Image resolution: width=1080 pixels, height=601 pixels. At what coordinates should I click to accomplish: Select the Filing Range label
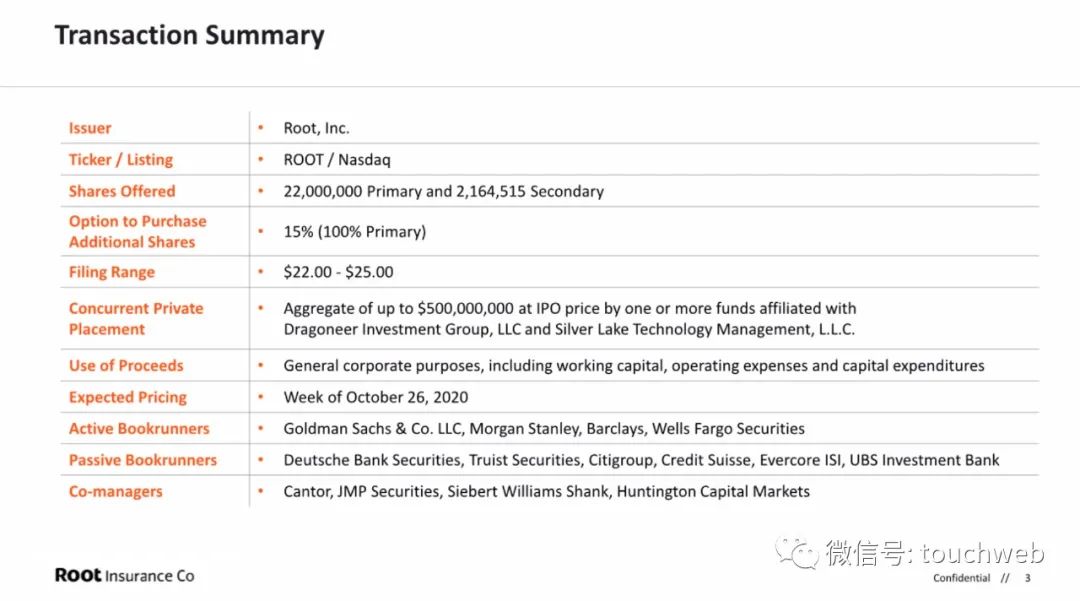111,272
